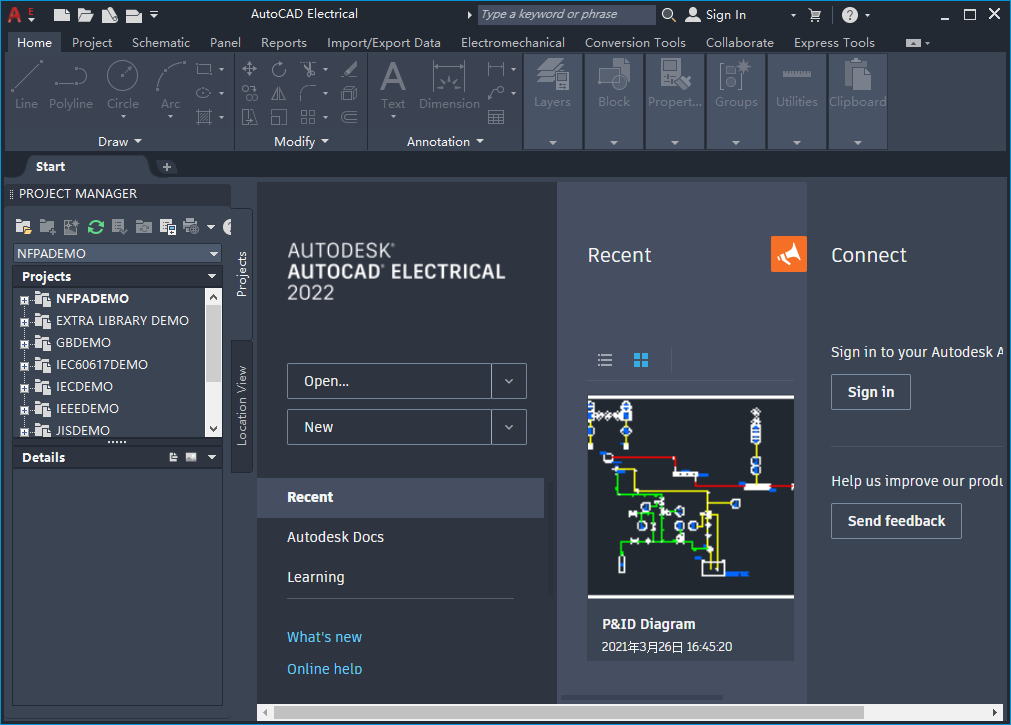The width and height of the screenshot is (1011, 725).
Task: Click the Autodesk App Store cart icon
Action: pos(815,15)
